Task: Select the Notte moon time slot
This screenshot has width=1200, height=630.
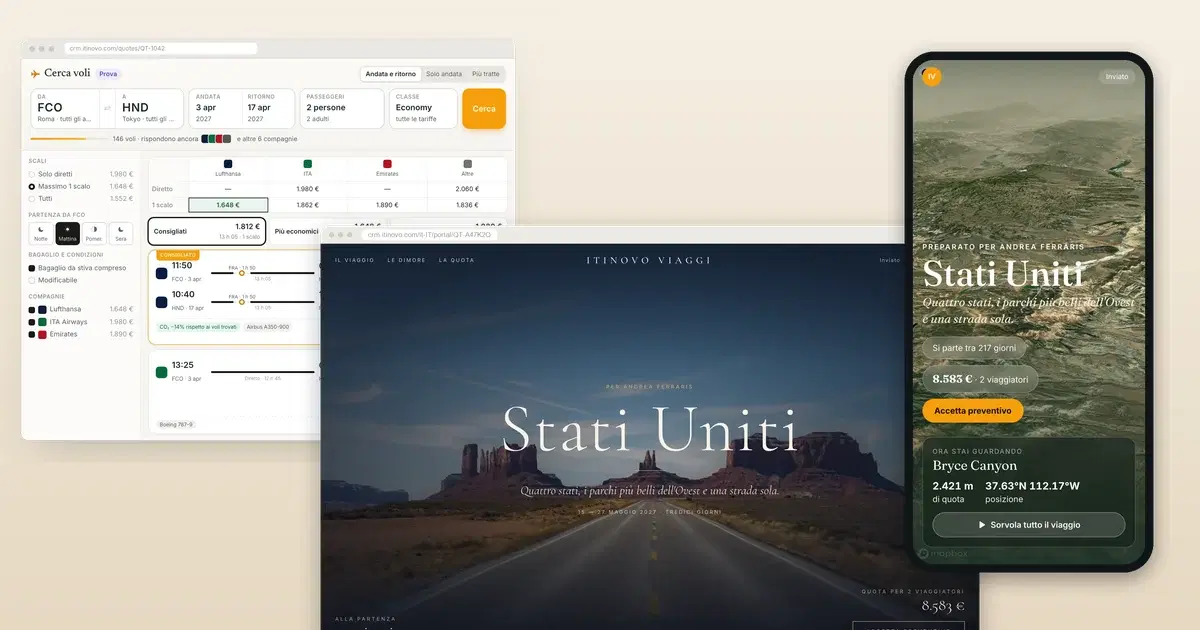Action: coord(41,233)
